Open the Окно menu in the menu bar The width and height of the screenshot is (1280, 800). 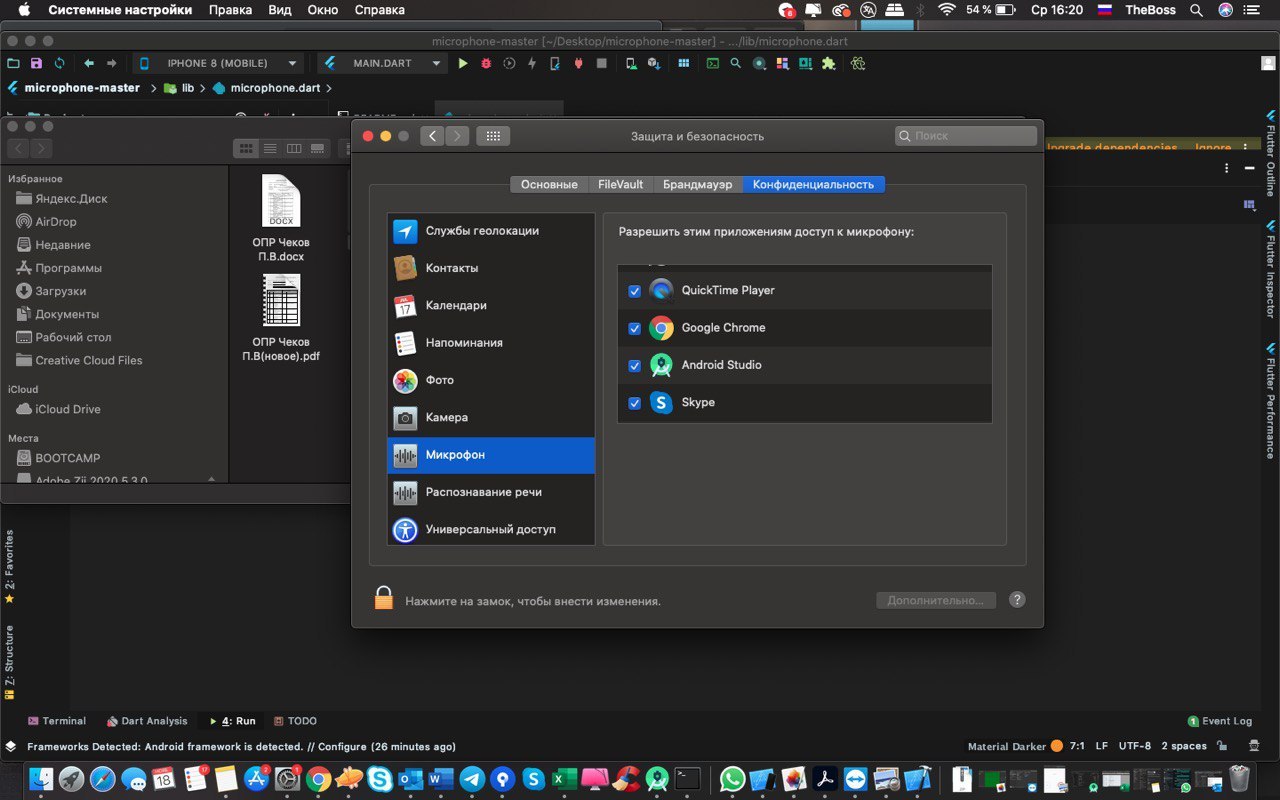323,10
